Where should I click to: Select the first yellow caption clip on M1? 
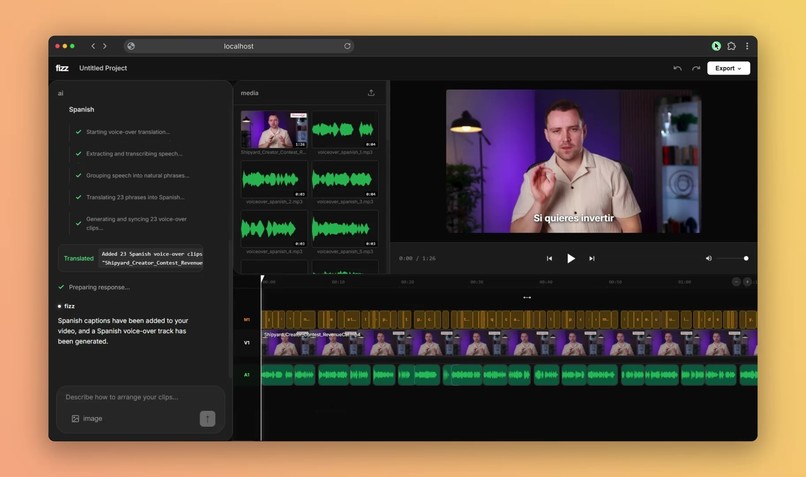[x=266, y=320]
